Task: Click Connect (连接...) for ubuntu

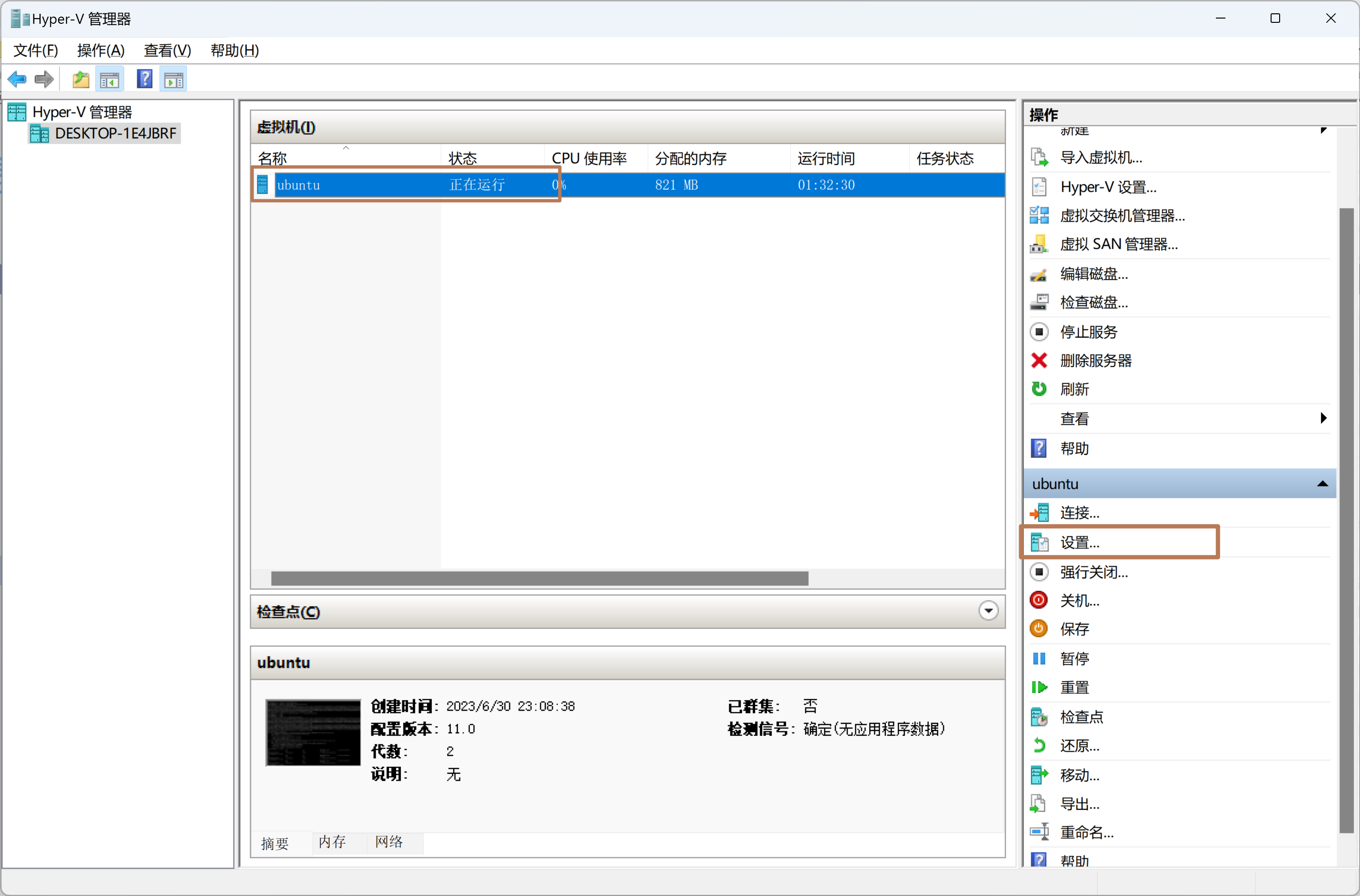Action: (1079, 512)
